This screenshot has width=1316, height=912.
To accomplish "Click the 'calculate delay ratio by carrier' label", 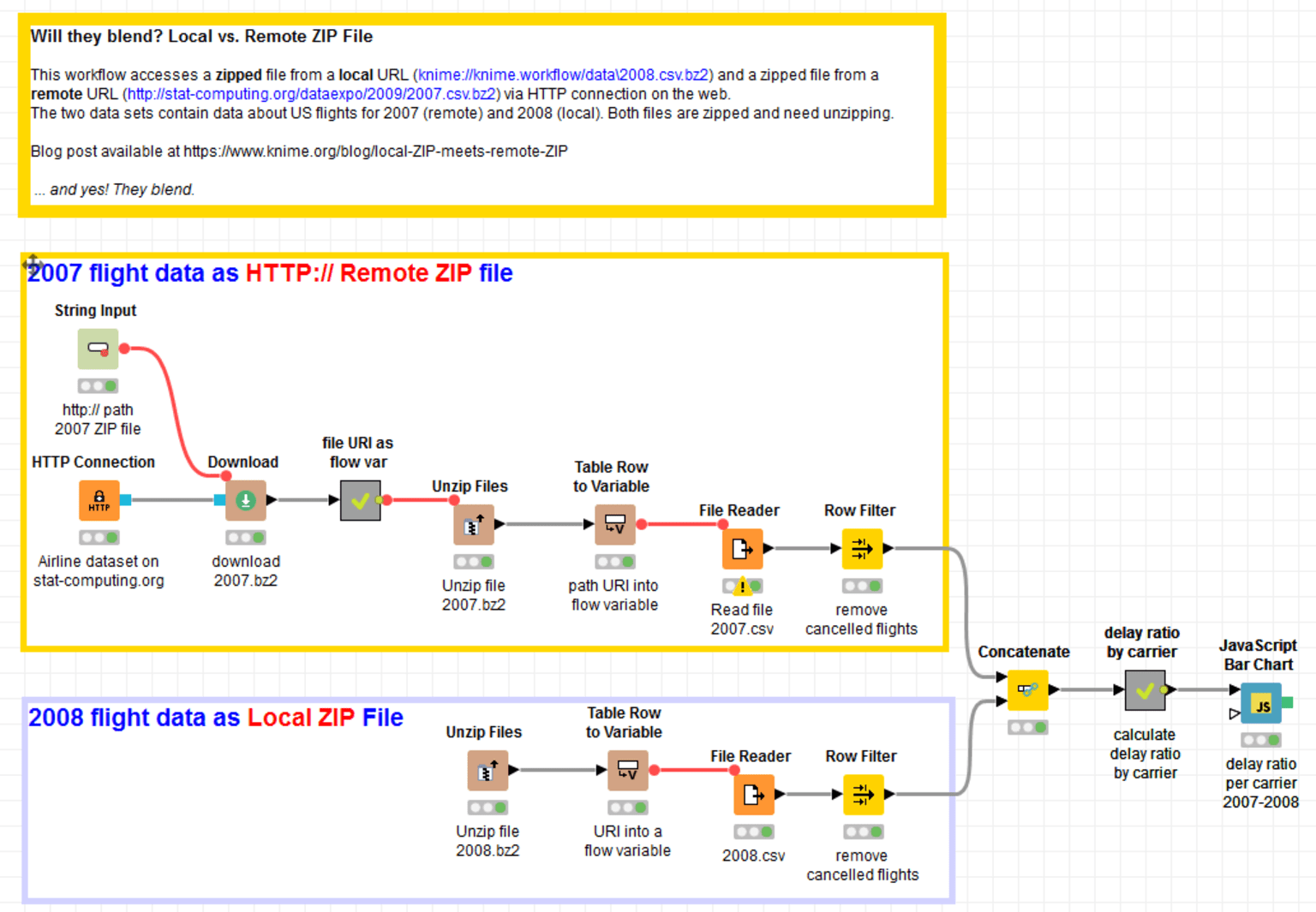I will (1145, 754).
